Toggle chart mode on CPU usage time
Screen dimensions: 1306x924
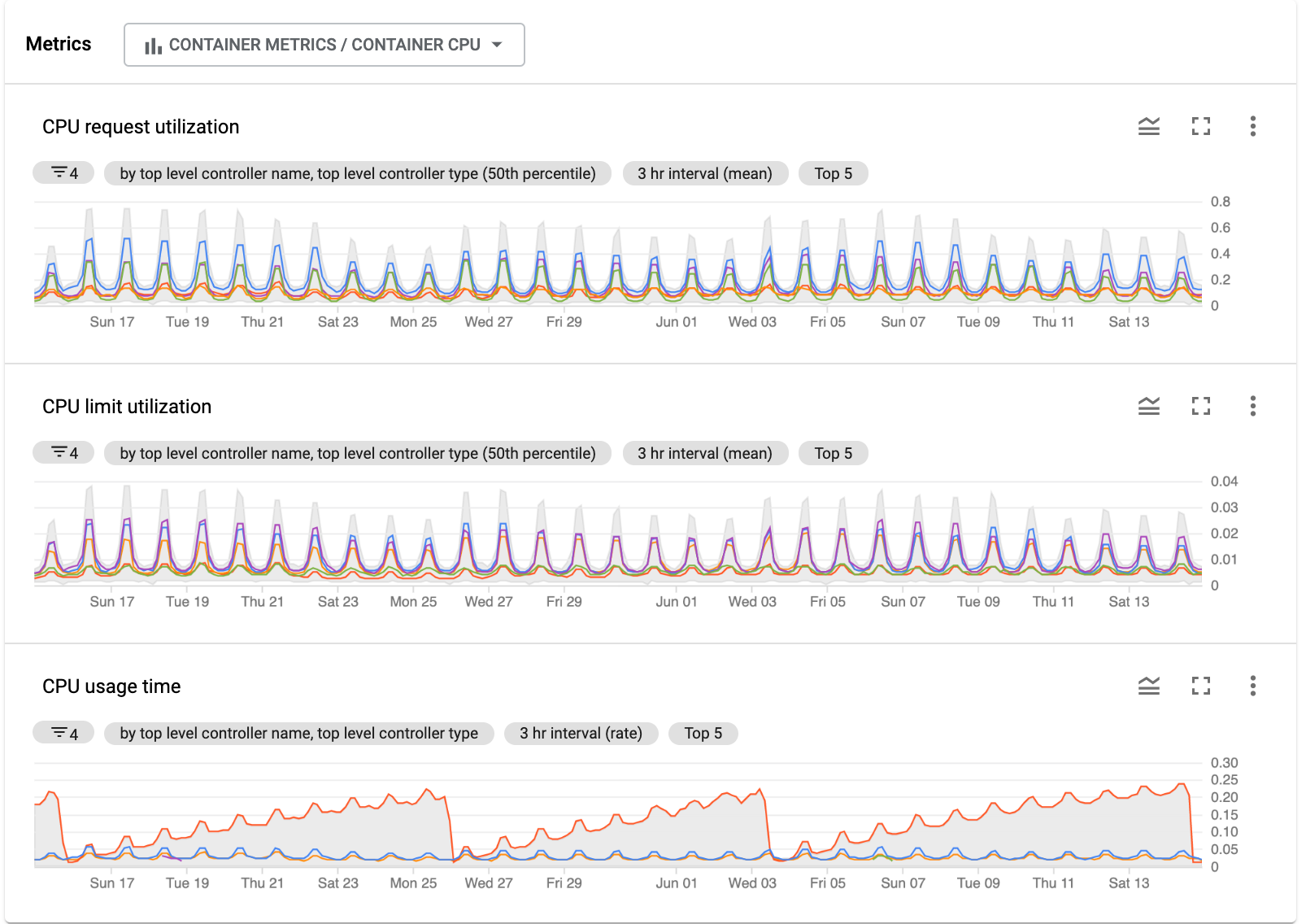click(1148, 686)
